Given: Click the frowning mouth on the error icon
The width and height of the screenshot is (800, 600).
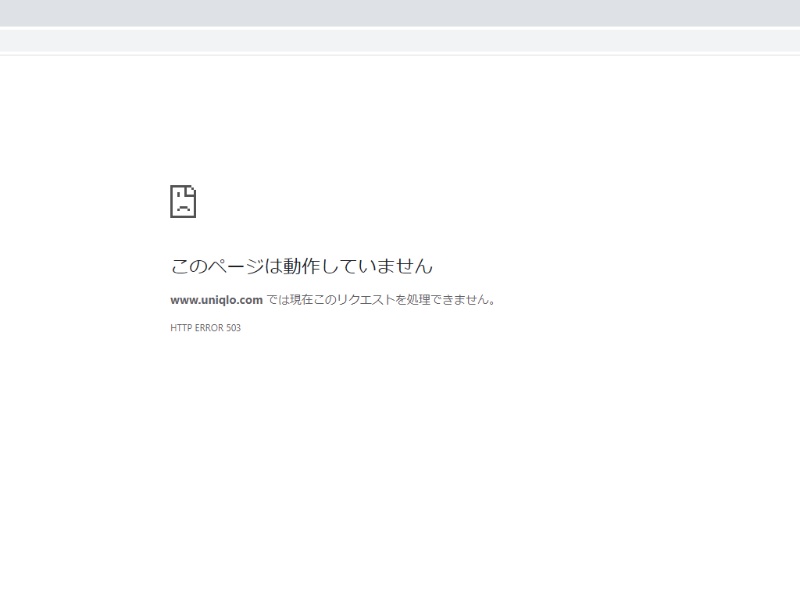Looking at the screenshot, I should pos(183,208).
